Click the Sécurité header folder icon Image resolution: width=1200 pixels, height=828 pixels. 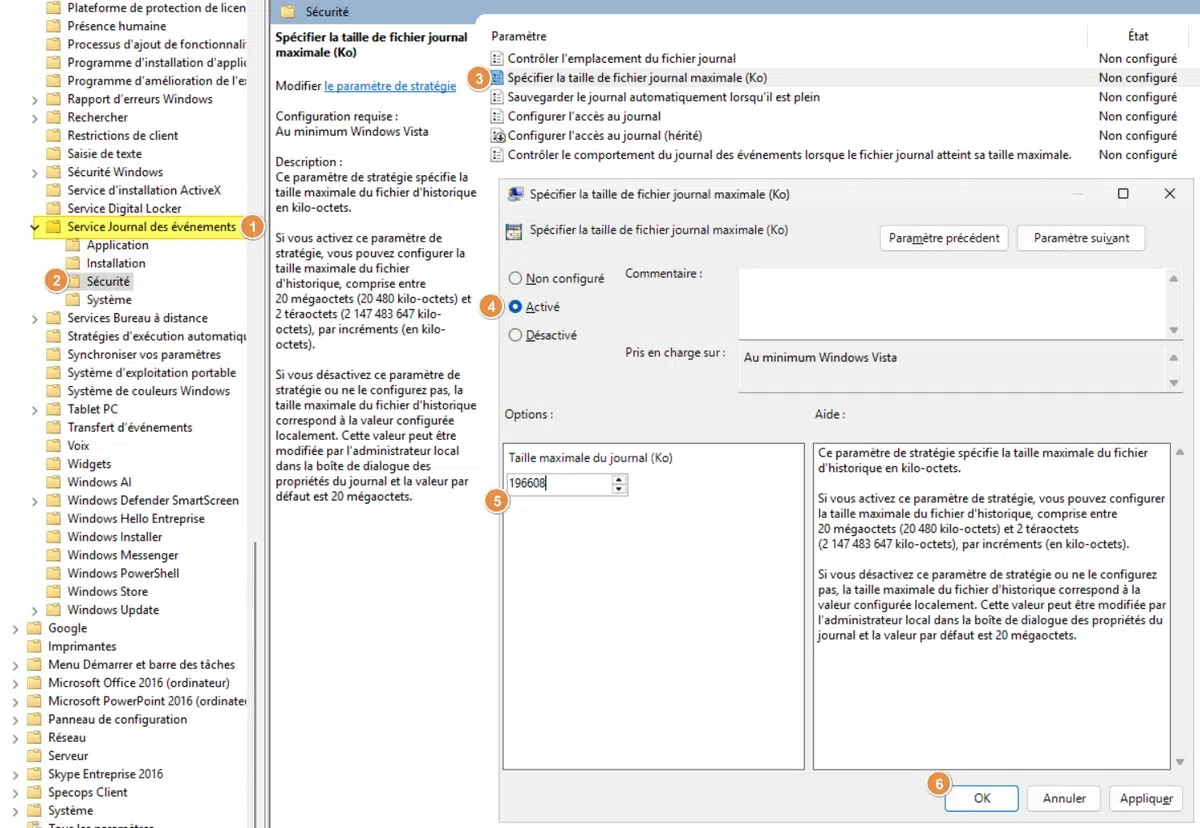pyautogui.click(x=289, y=12)
